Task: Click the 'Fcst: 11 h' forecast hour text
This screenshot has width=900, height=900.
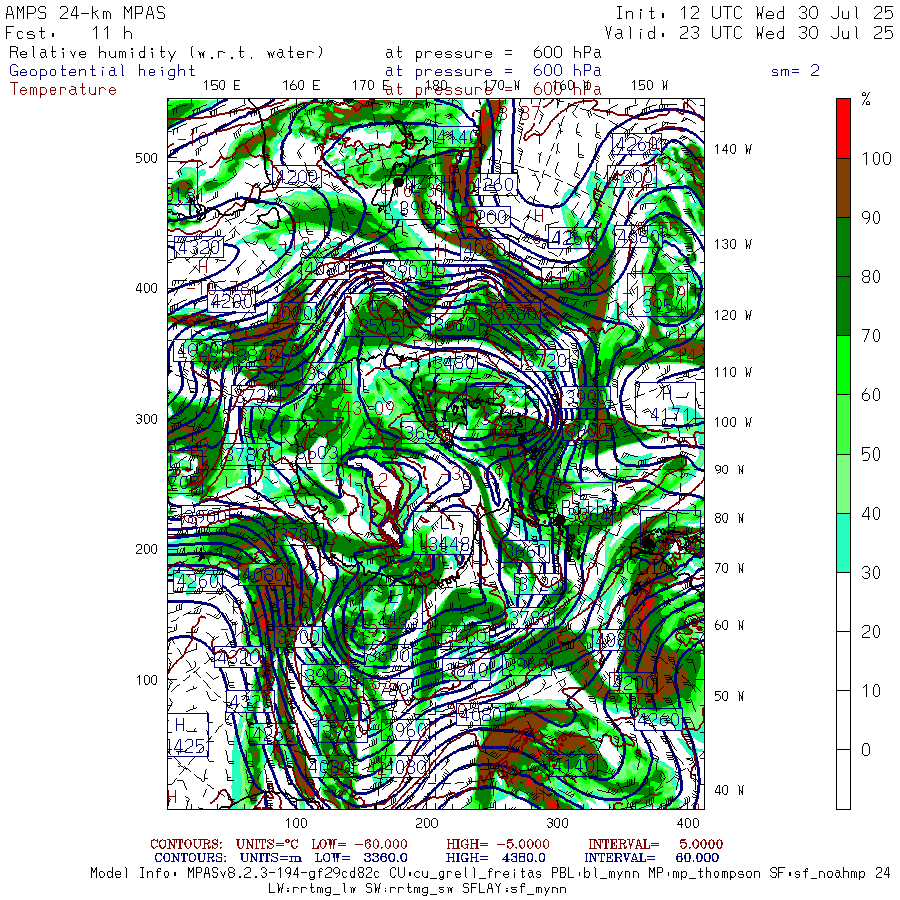Action: pyautogui.click(x=69, y=33)
